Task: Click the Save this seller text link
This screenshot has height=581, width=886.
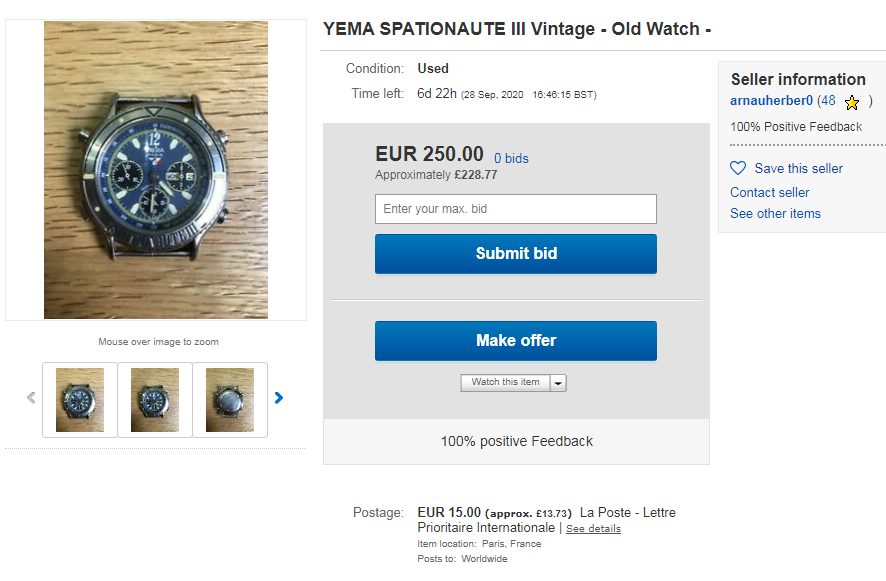Action: click(x=798, y=168)
